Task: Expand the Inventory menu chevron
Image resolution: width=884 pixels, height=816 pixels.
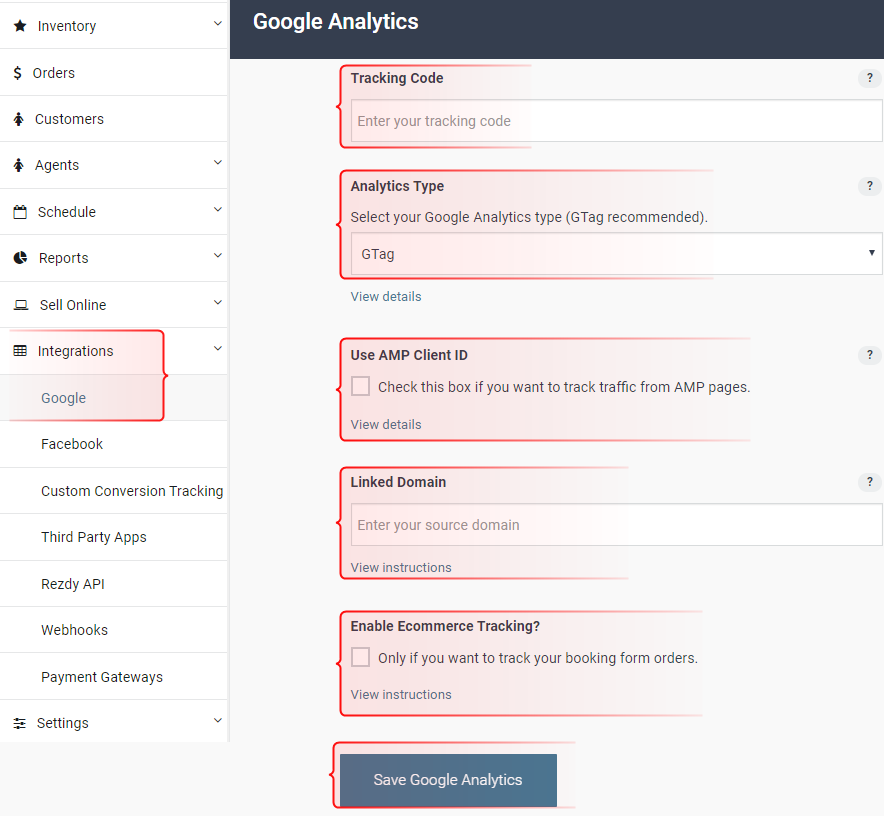Action: [218, 24]
